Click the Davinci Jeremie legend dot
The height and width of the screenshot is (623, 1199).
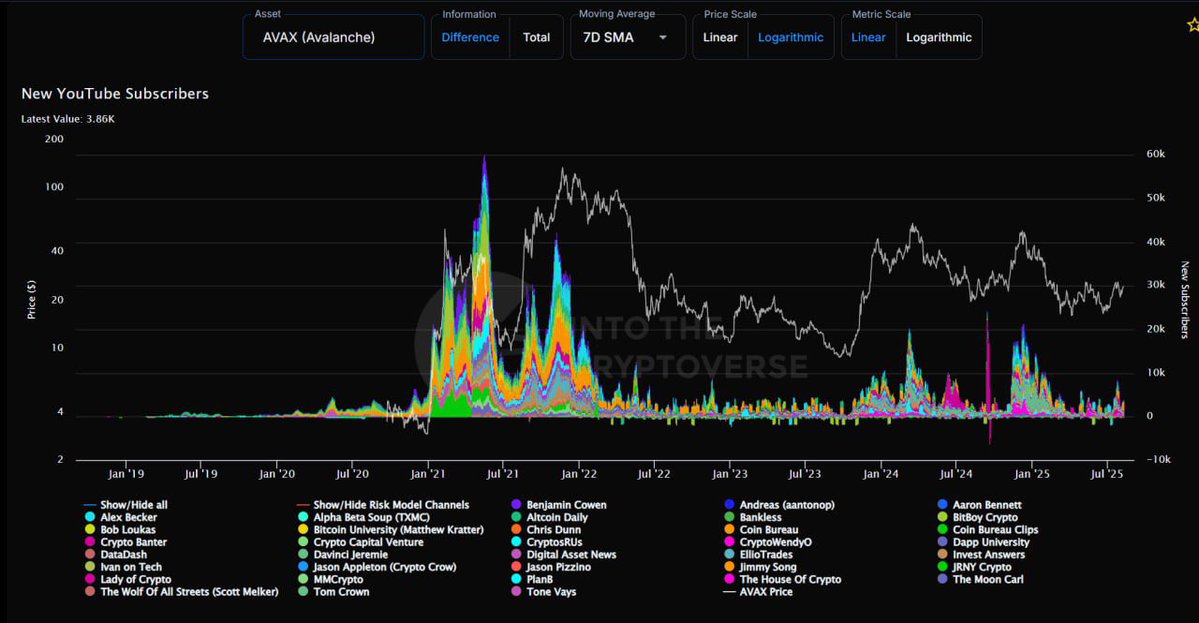304,554
